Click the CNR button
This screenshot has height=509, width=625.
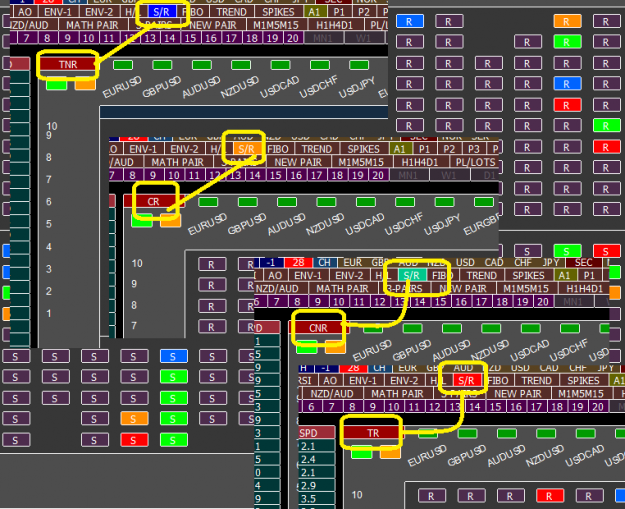[x=318, y=328]
